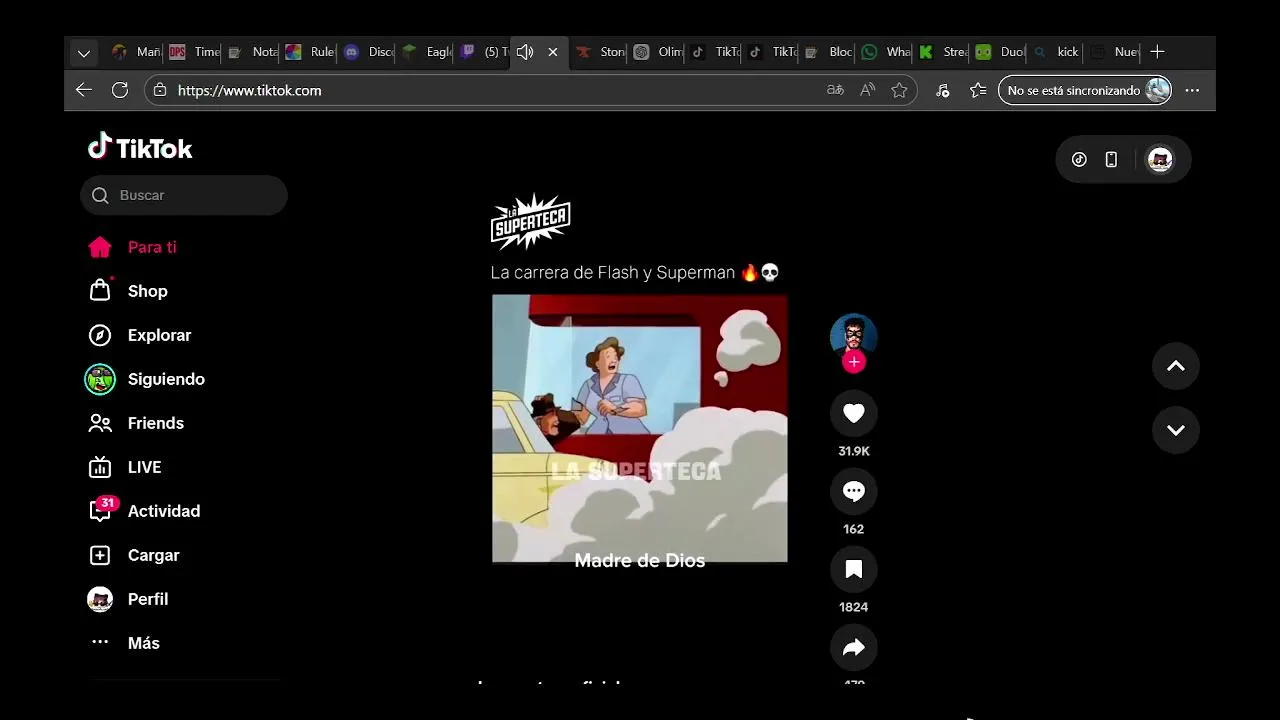Go to Explorar page

pos(159,335)
